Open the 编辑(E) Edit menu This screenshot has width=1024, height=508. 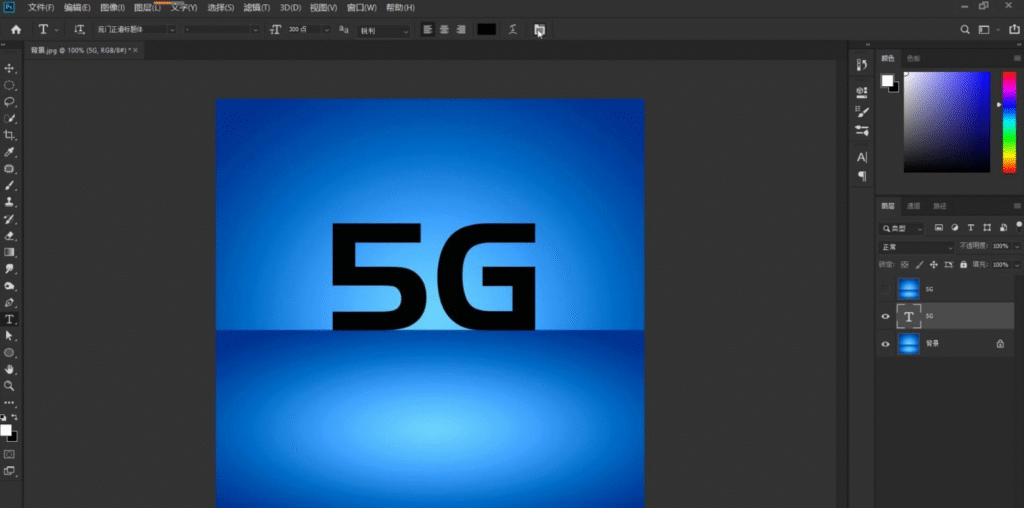coord(77,7)
